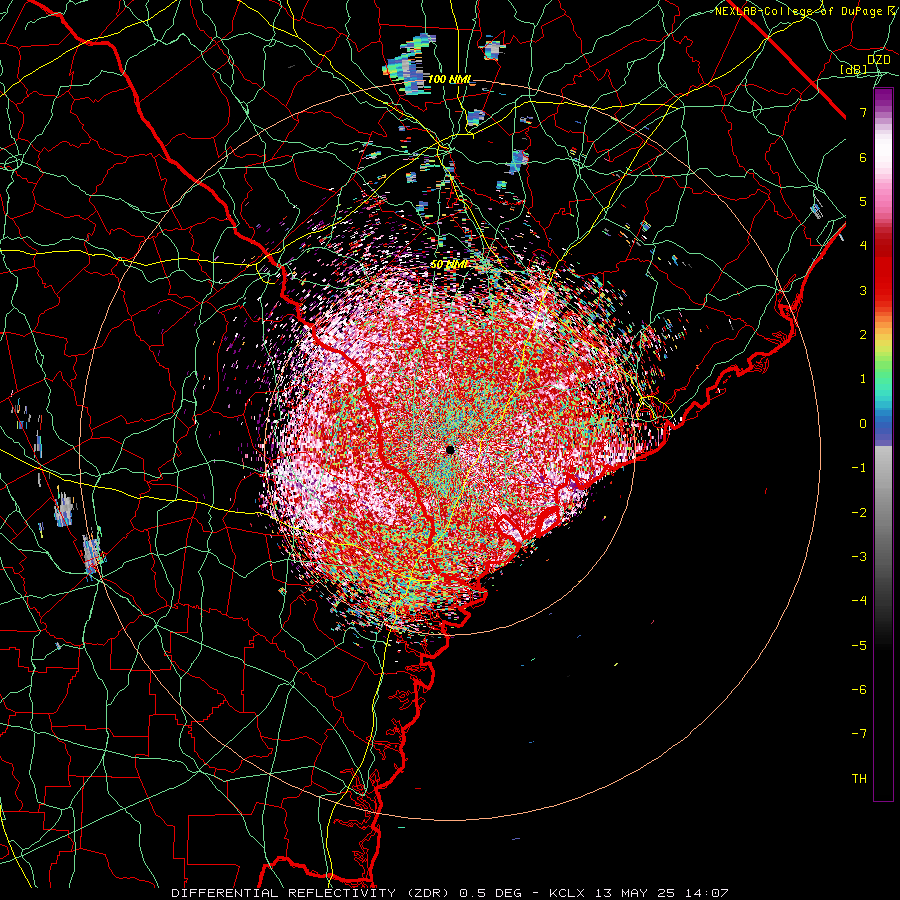Click the DIFFERENTIAL REFLECTIVITY (ZDR) caption text
The image size is (900, 900).
(x=311, y=893)
